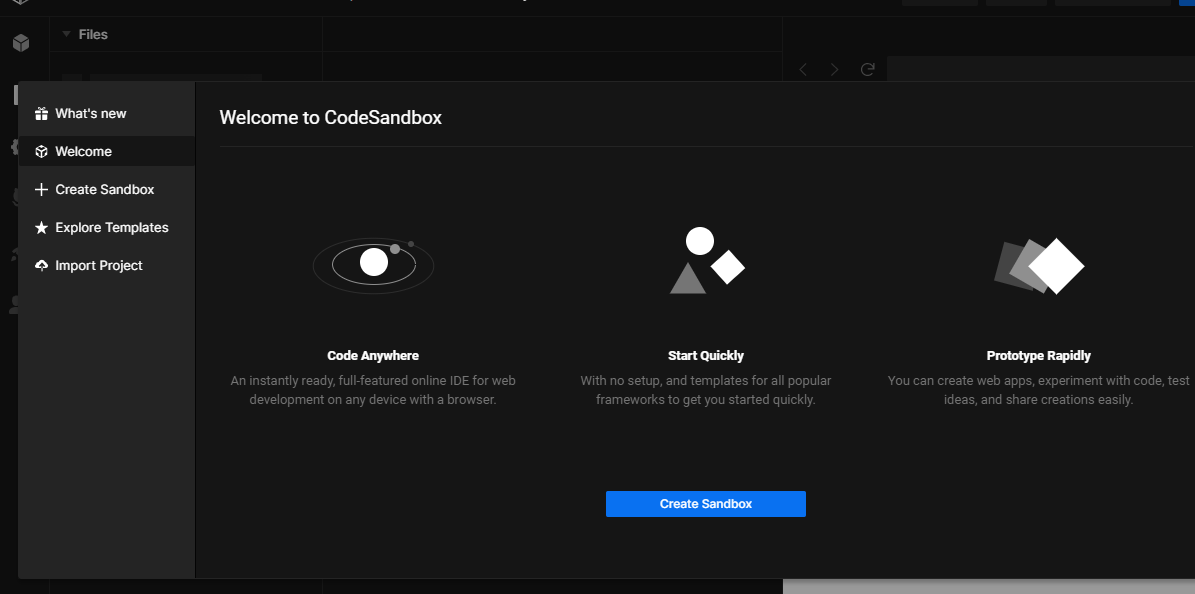Open the What's new section
Image resolution: width=1195 pixels, height=594 pixels.
107,114
